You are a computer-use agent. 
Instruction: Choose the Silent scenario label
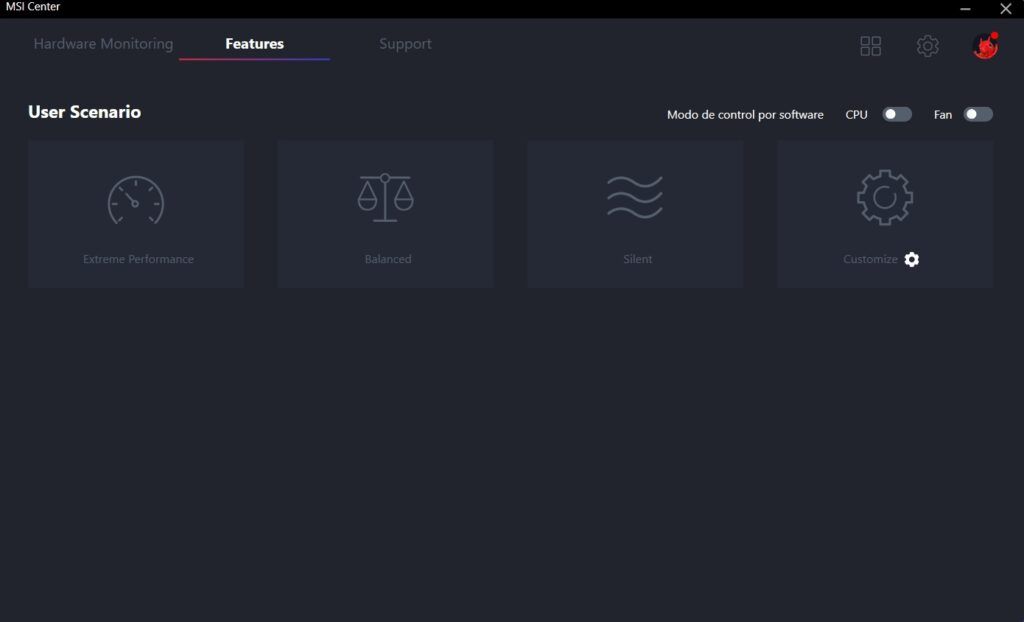[637, 259]
